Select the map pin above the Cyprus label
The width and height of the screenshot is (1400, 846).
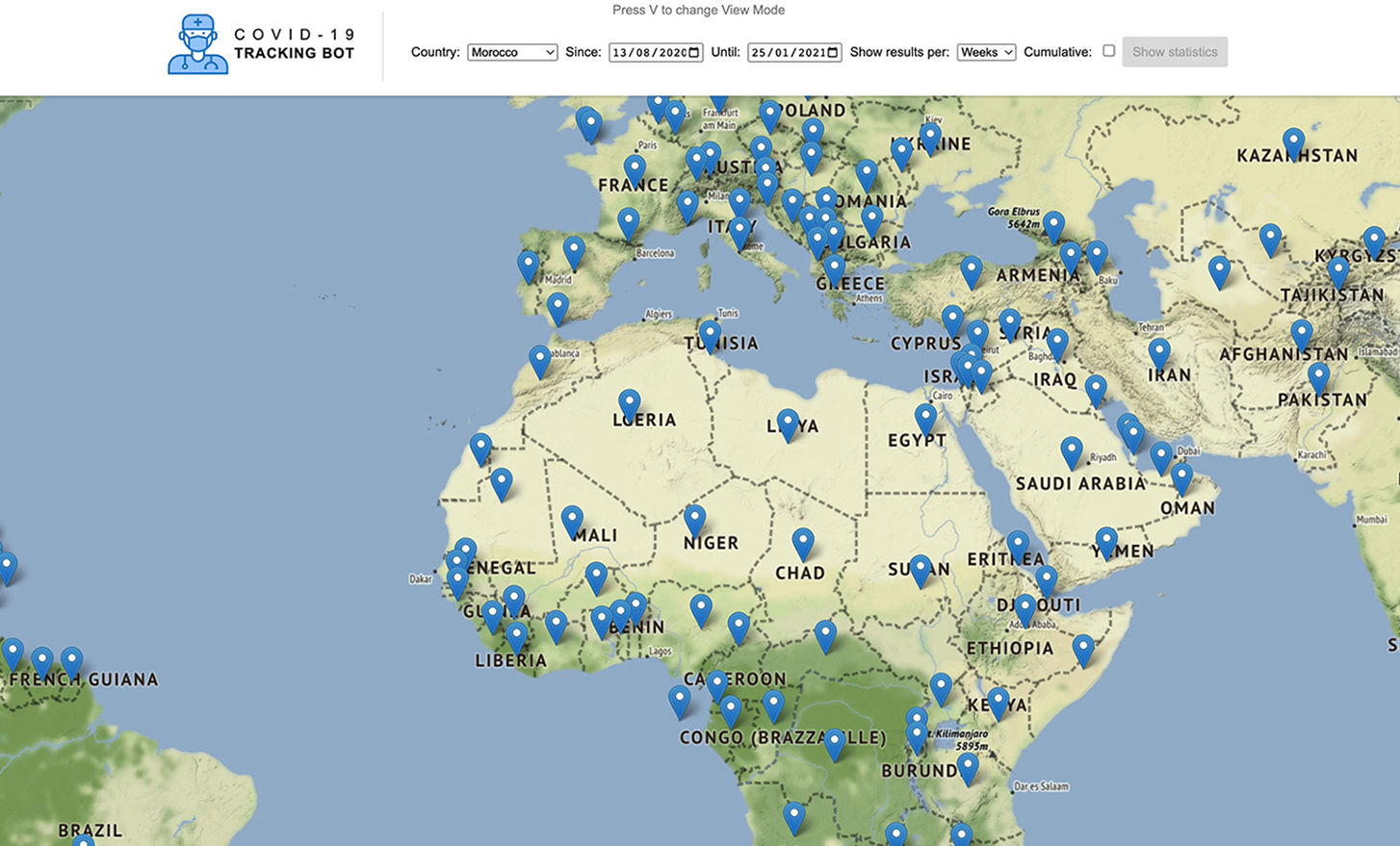[x=952, y=320]
